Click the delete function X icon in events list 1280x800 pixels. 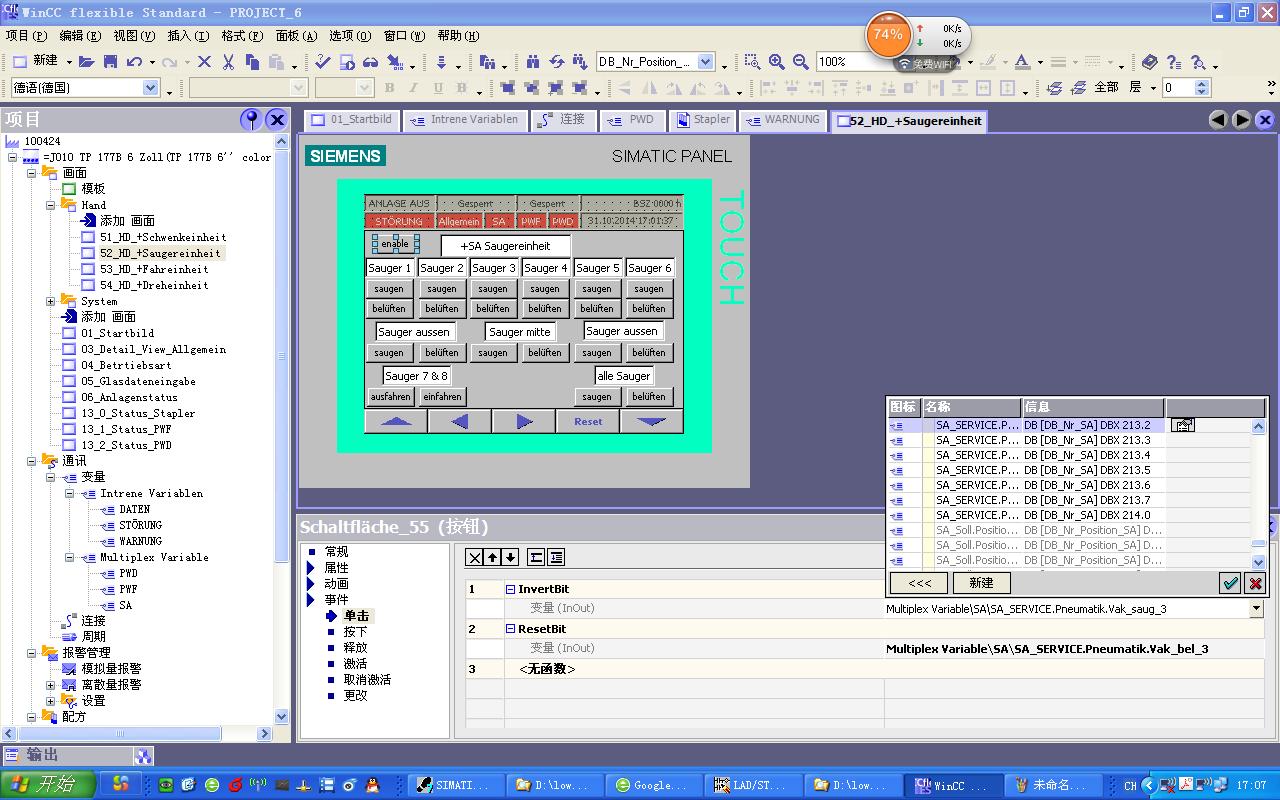(x=475, y=557)
